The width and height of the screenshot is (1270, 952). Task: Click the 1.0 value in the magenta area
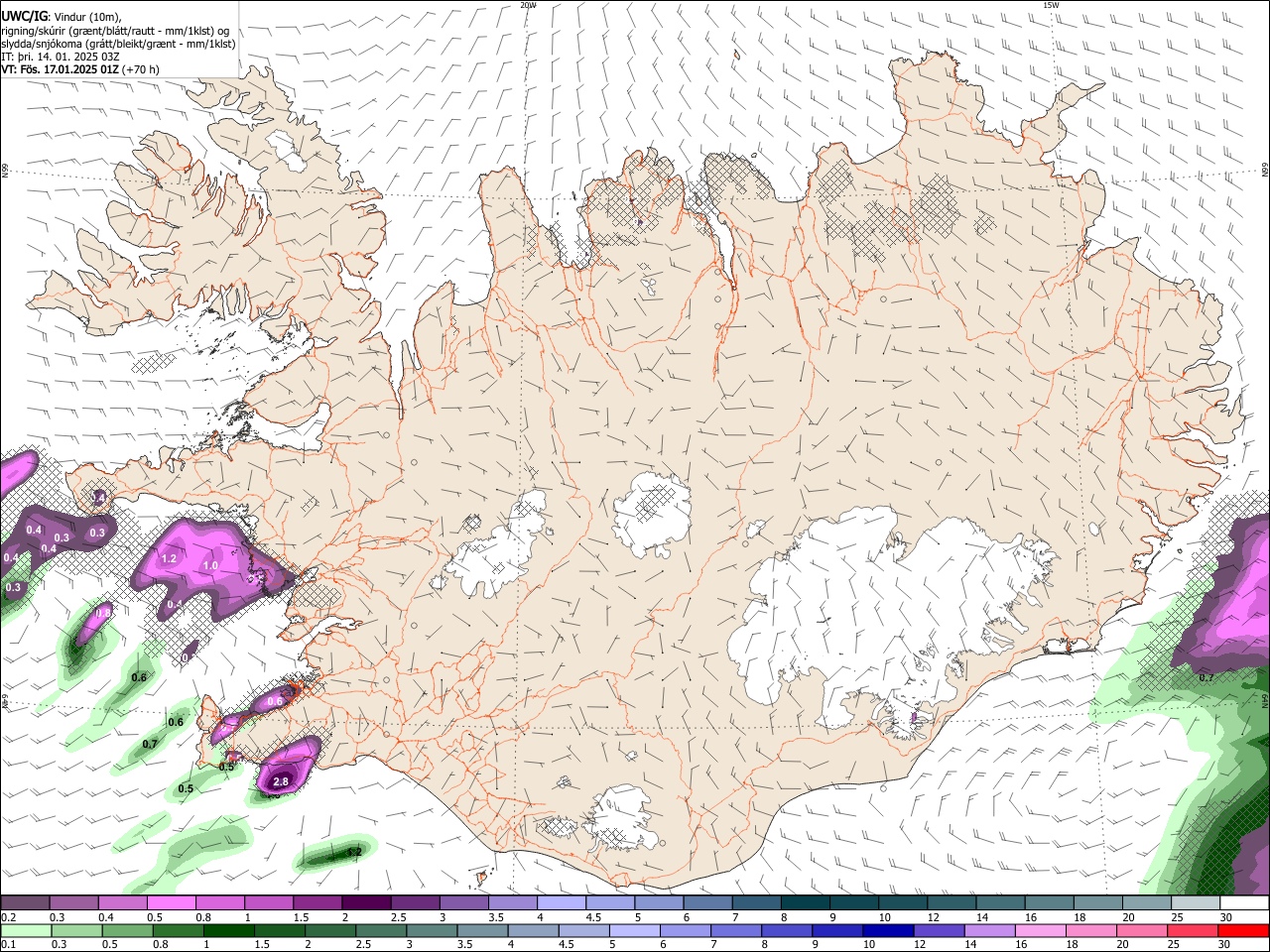210,565
